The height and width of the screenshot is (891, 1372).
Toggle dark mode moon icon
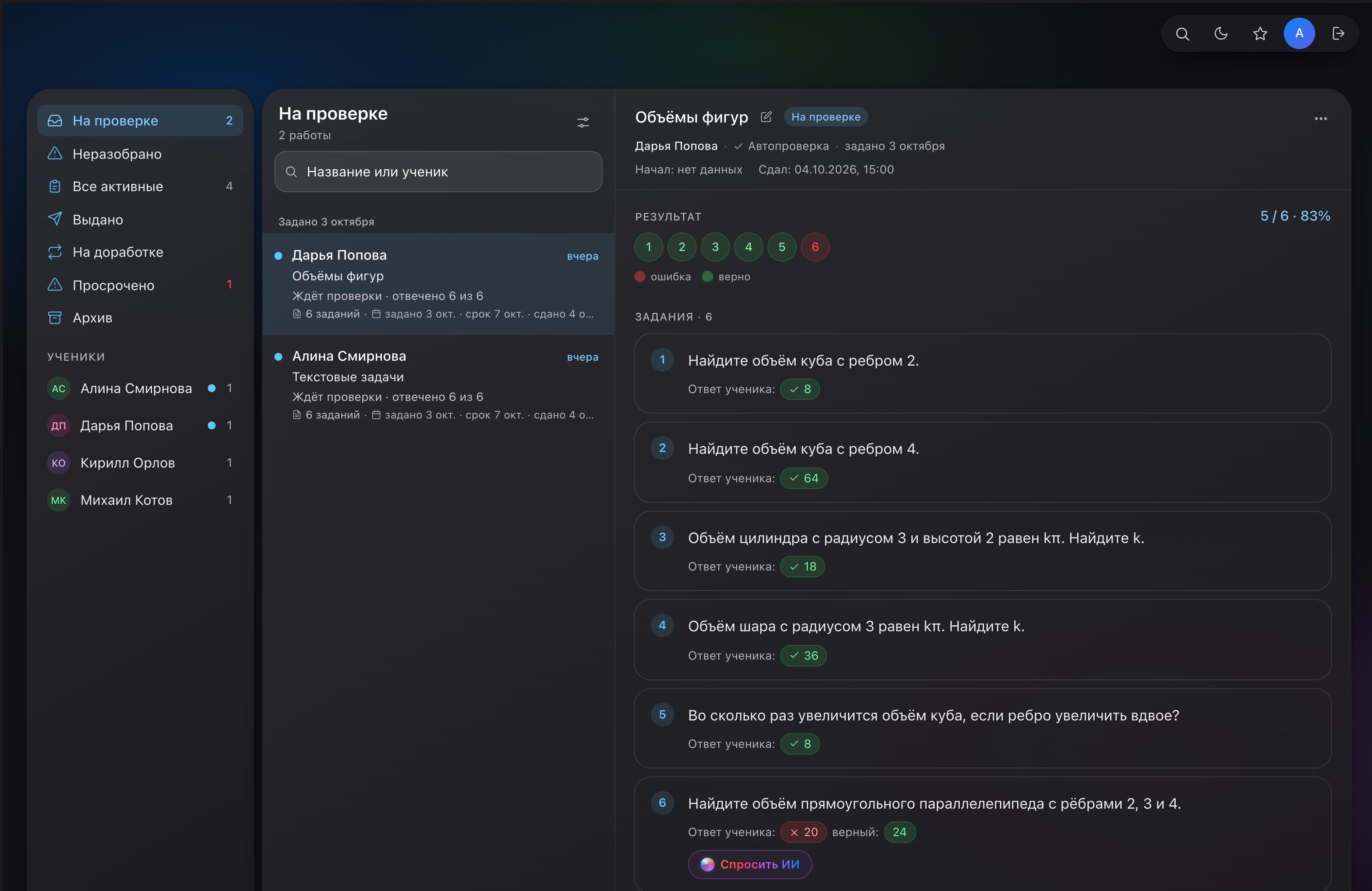tap(1221, 34)
